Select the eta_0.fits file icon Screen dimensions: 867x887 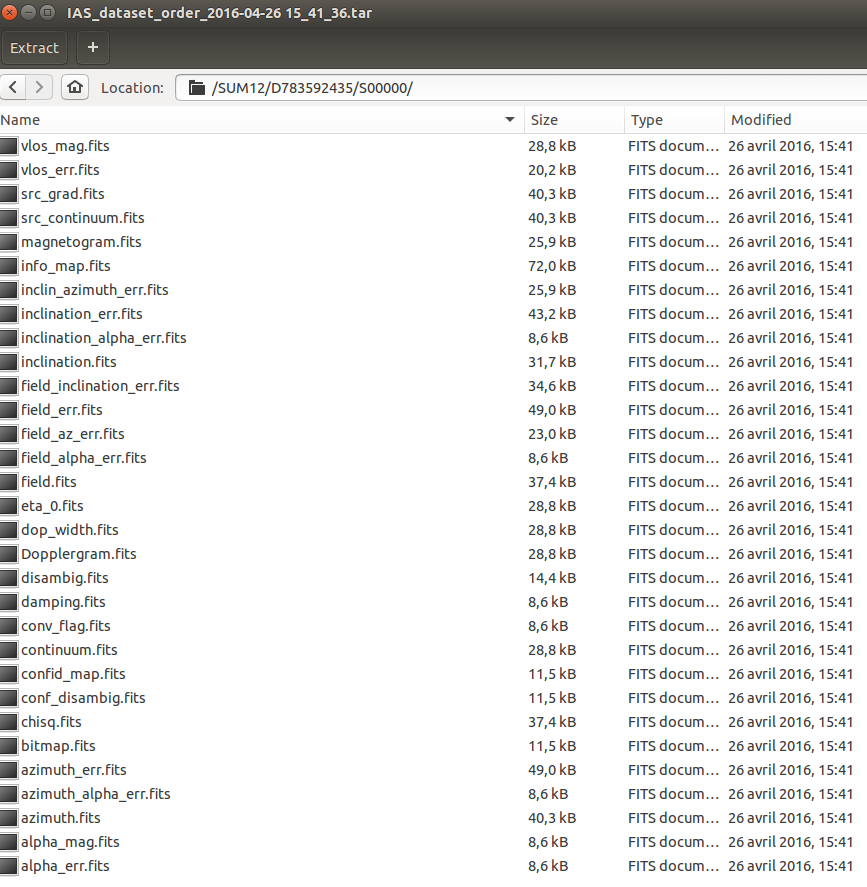tap(8, 506)
